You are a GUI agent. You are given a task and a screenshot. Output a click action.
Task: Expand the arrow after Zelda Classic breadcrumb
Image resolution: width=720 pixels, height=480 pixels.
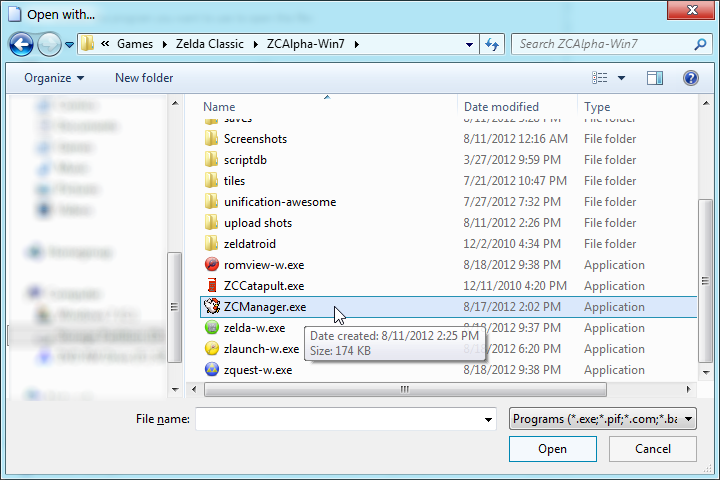click(256, 45)
